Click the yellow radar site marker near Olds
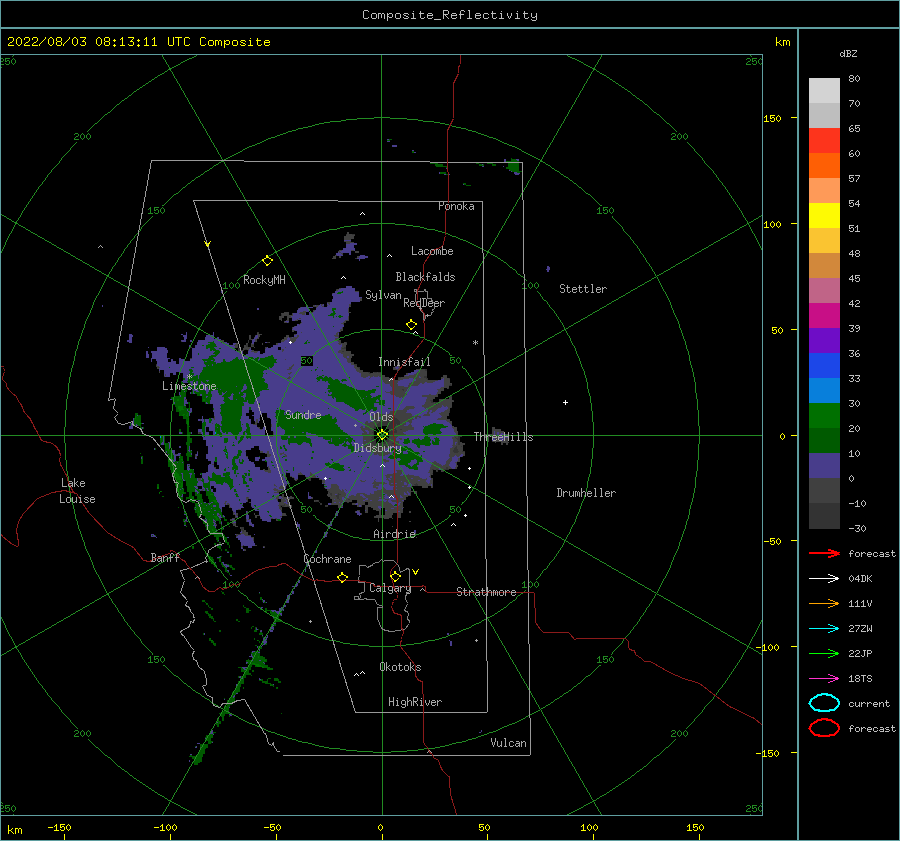900x841 pixels. point(382,435)
